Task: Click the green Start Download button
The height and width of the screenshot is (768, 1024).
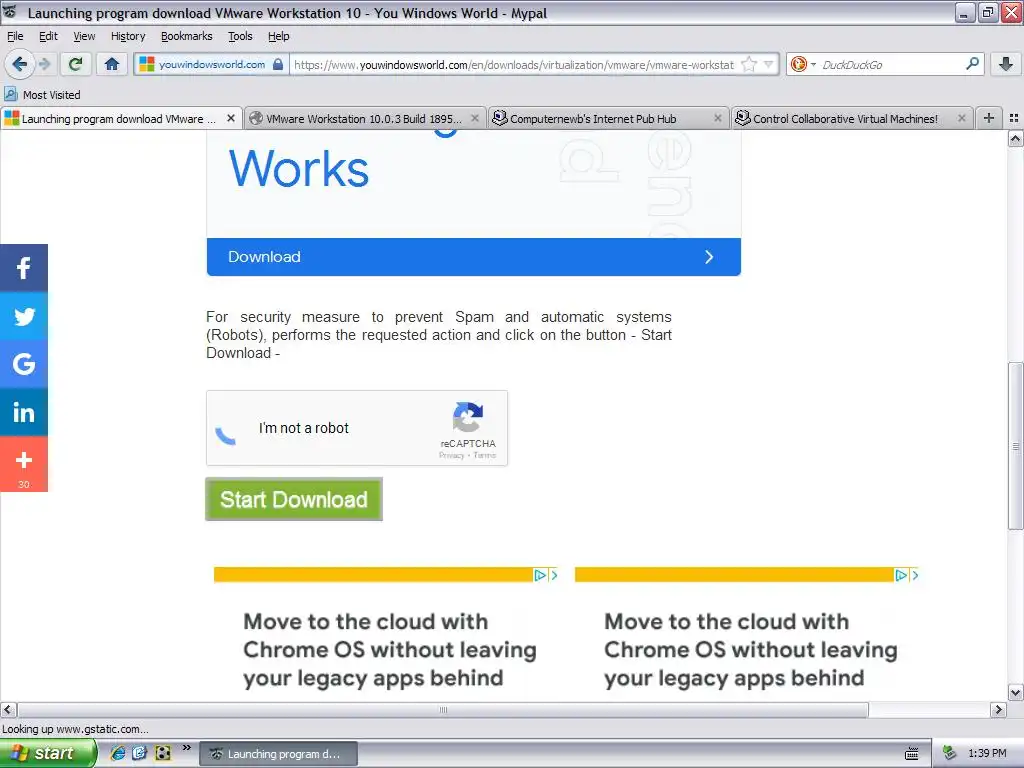Action: pyautogui.click(x=294, y=500)
